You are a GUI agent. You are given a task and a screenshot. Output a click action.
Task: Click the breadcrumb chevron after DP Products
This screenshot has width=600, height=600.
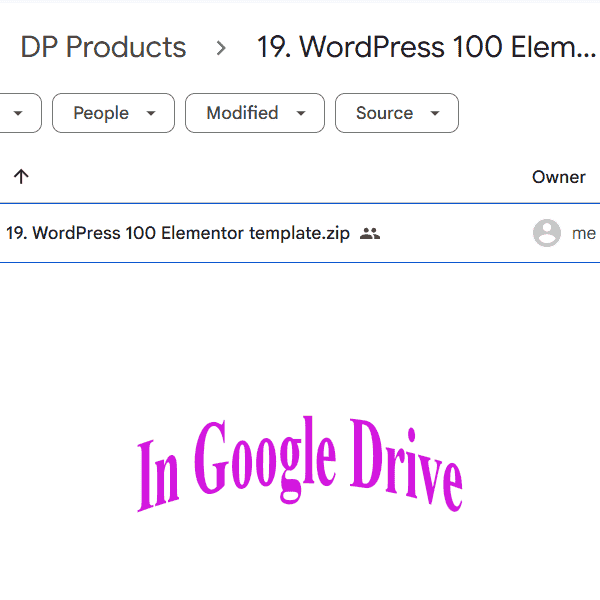pos(221,48)
